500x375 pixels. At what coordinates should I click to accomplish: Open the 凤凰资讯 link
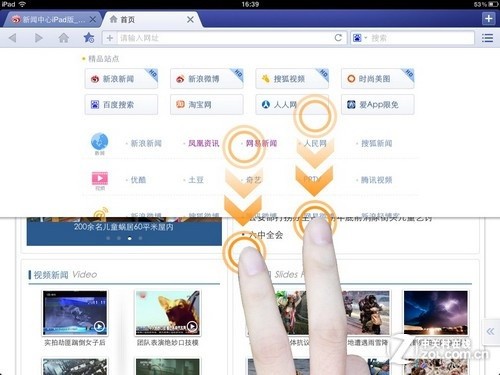pos(204,144)
